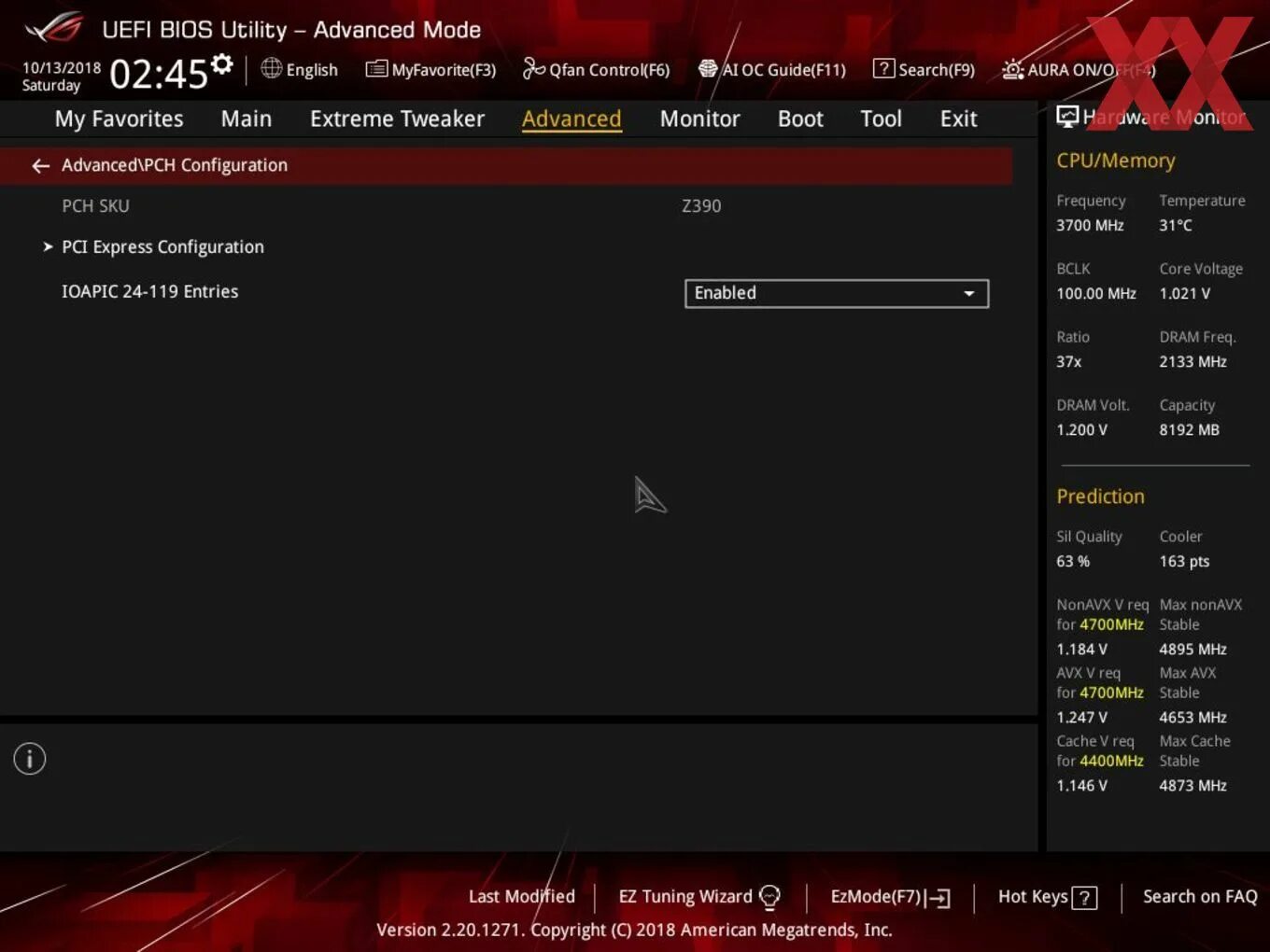
Task: Switch to EzMode(F7)
Action: pos(890,897)
